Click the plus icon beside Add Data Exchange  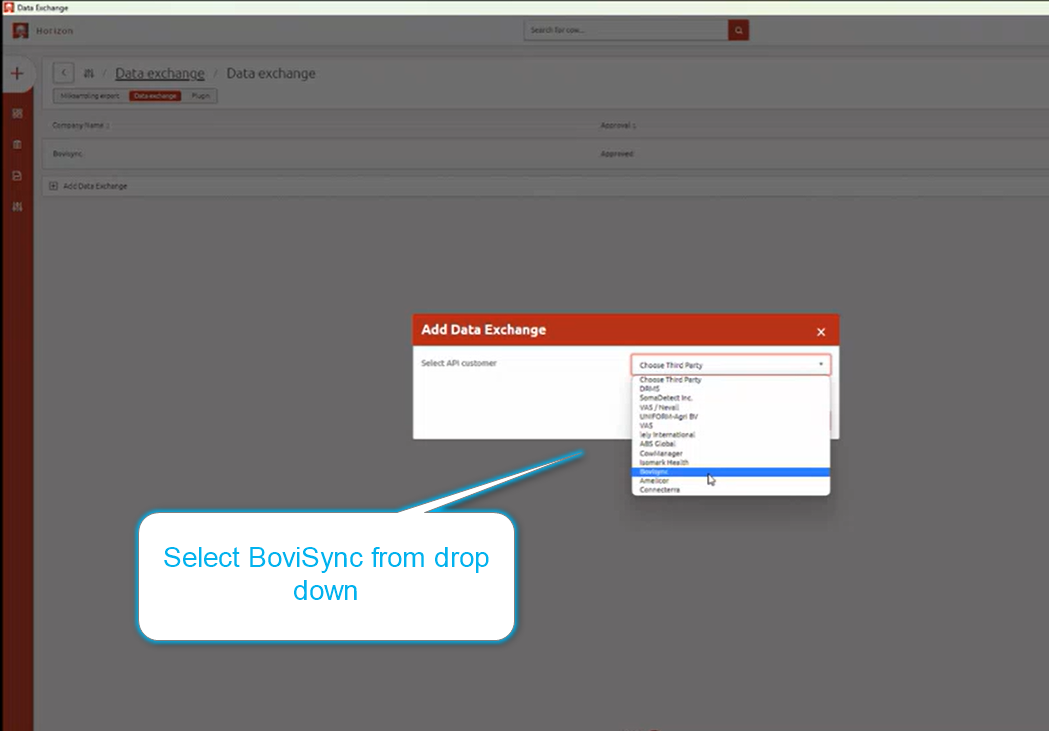54,186
